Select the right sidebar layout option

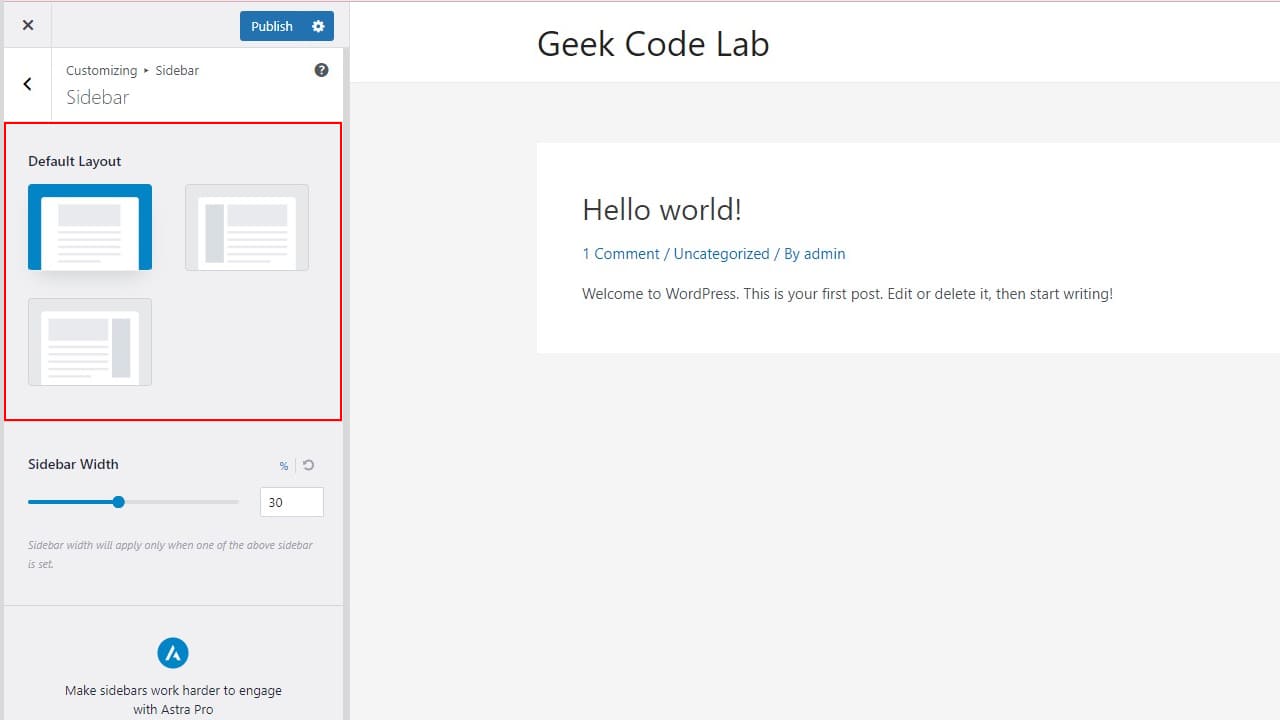(90, 342)
